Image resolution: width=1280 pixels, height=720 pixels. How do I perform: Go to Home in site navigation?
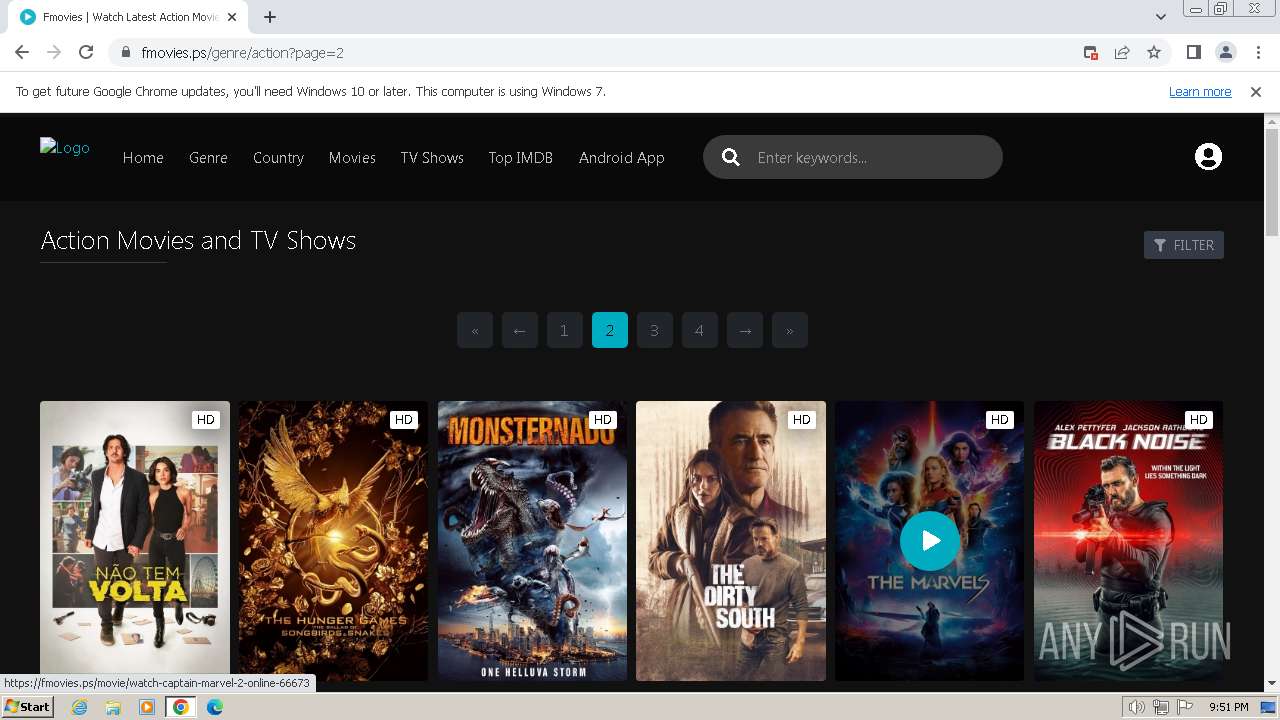pyautogui.click(x=143, y=158)
